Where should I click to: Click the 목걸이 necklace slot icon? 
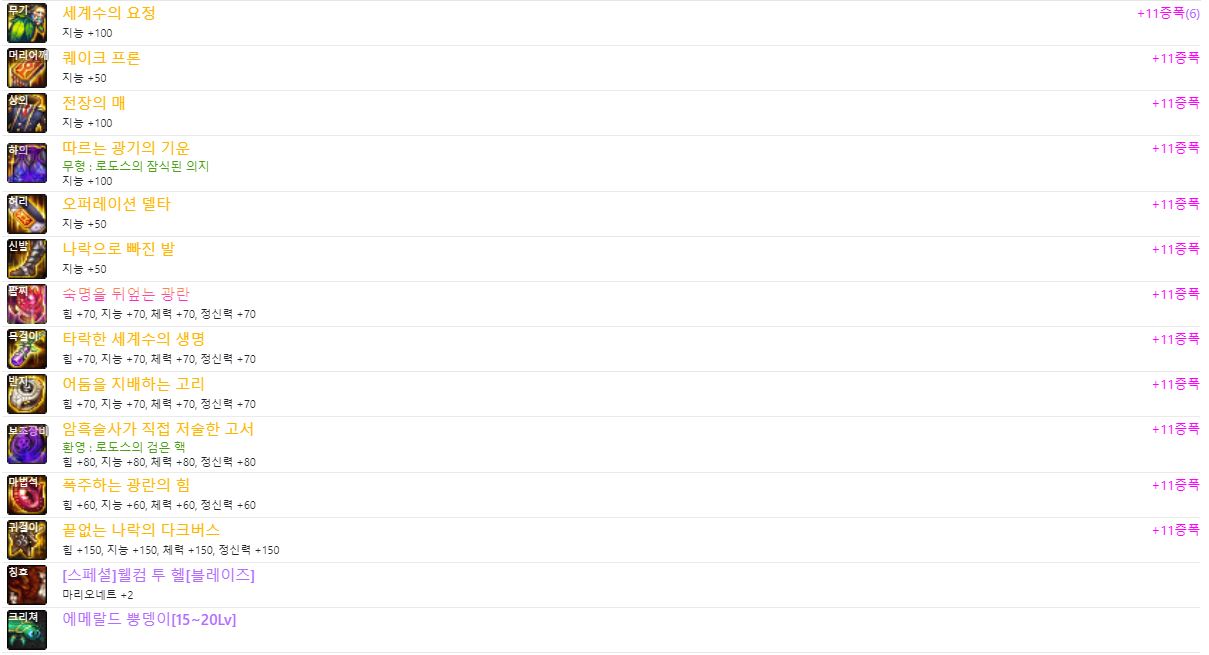(27, 349)
